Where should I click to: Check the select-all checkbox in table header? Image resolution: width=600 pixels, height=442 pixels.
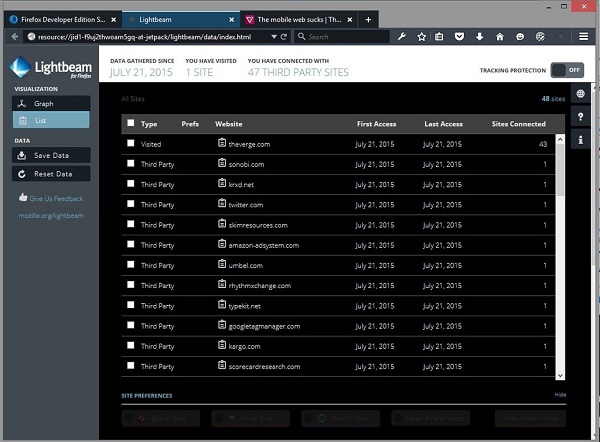coord(130,124)
